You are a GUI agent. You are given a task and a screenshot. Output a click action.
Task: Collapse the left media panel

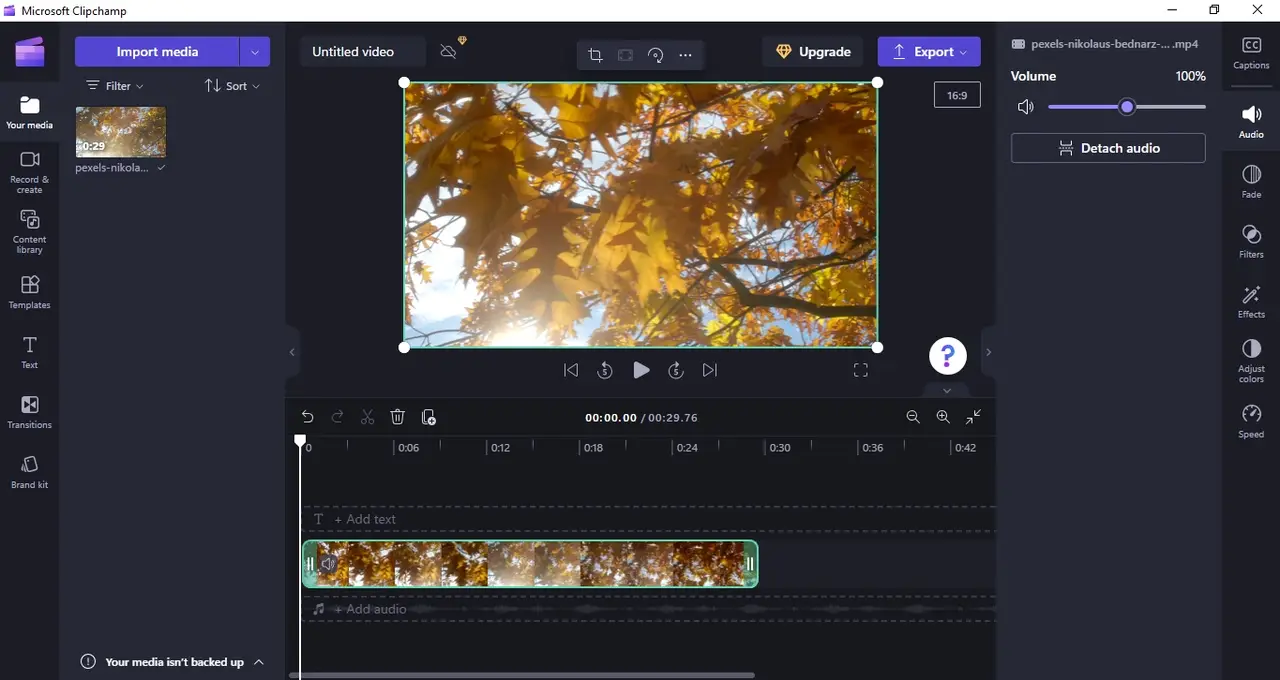[x=292, y=352]
